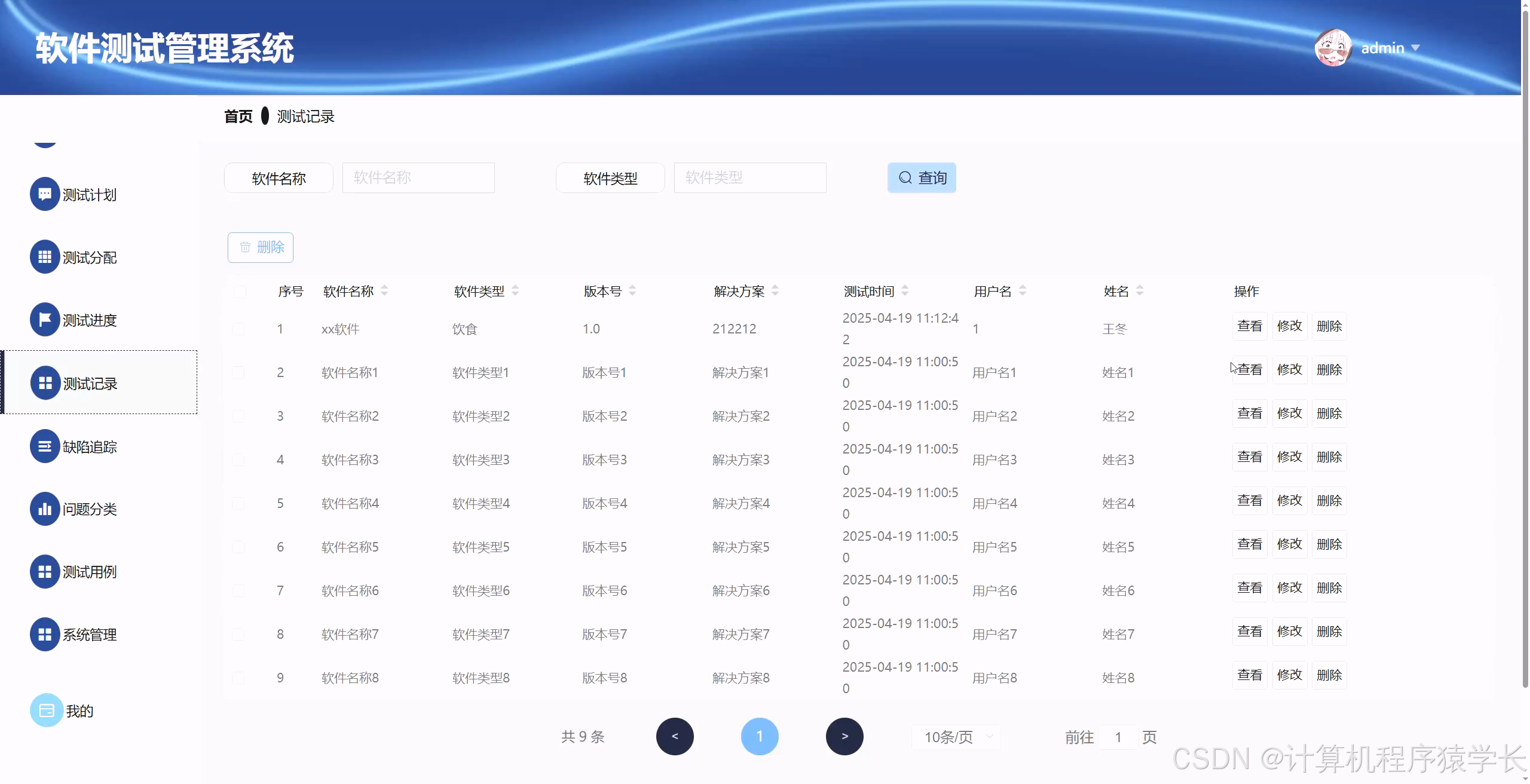Viewport: 1530px width, 784px height.
Task: Click the 前往 page number input
Action: [1118, 737]
